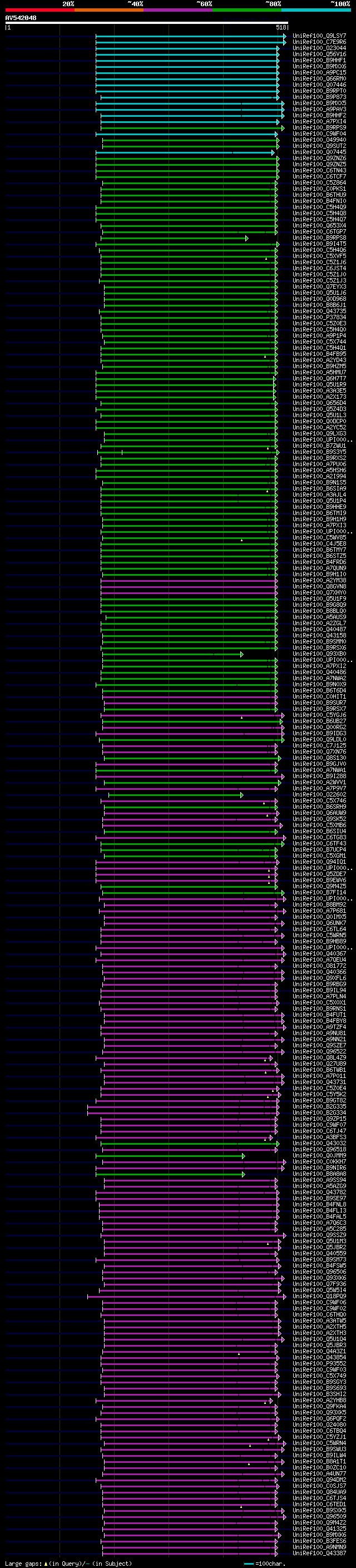Open hit UniRef100_B9HHF2
Viewport: 356px width, 1568px height.
click(319, 115)
